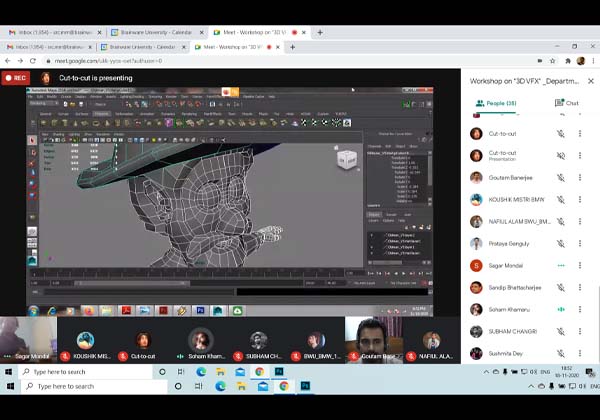Click the Maya range slider bar
This screenshot has height=420, width=600.
point(130,283)
